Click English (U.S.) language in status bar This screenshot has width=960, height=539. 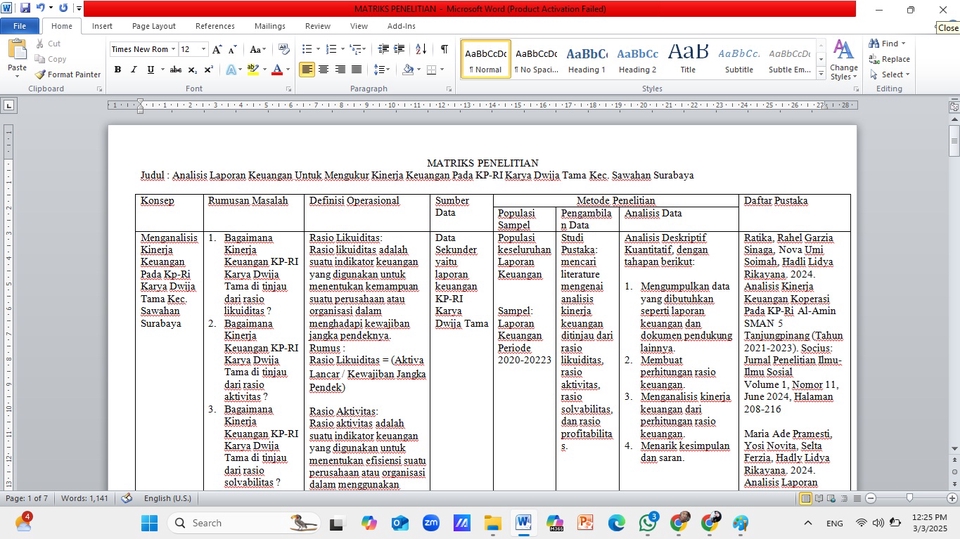(167, 498)
